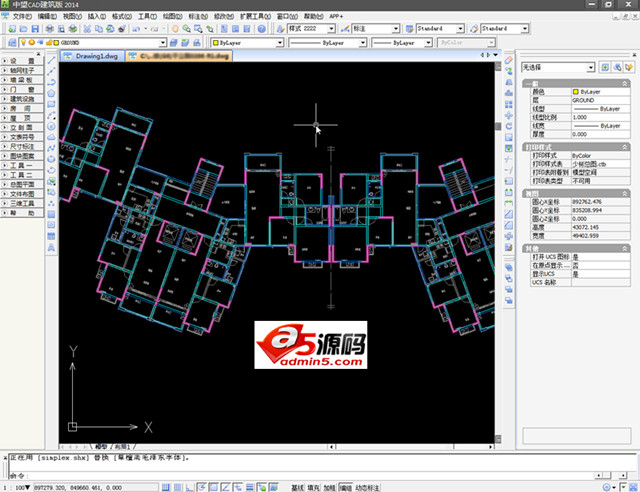Toggle the 填充 status bar button
The height and width of the screenshot is (492, 640).
[x=313, y=488]
